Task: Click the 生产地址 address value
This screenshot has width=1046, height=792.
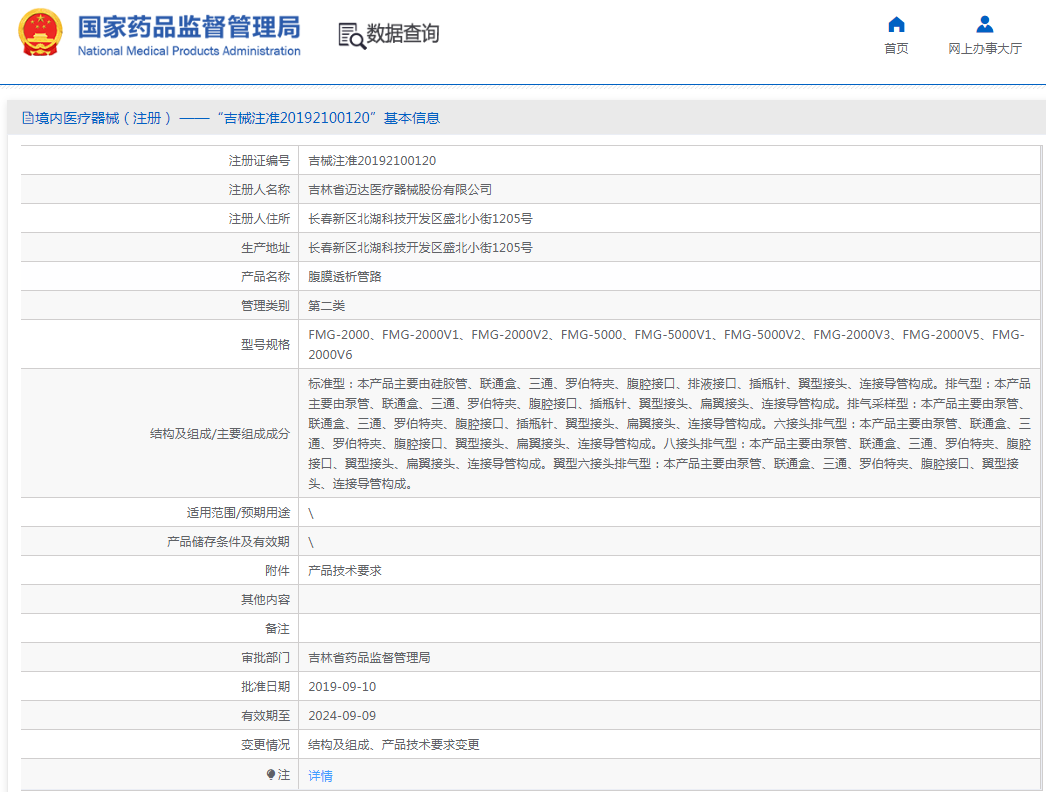Action: [x=420, y=248]
